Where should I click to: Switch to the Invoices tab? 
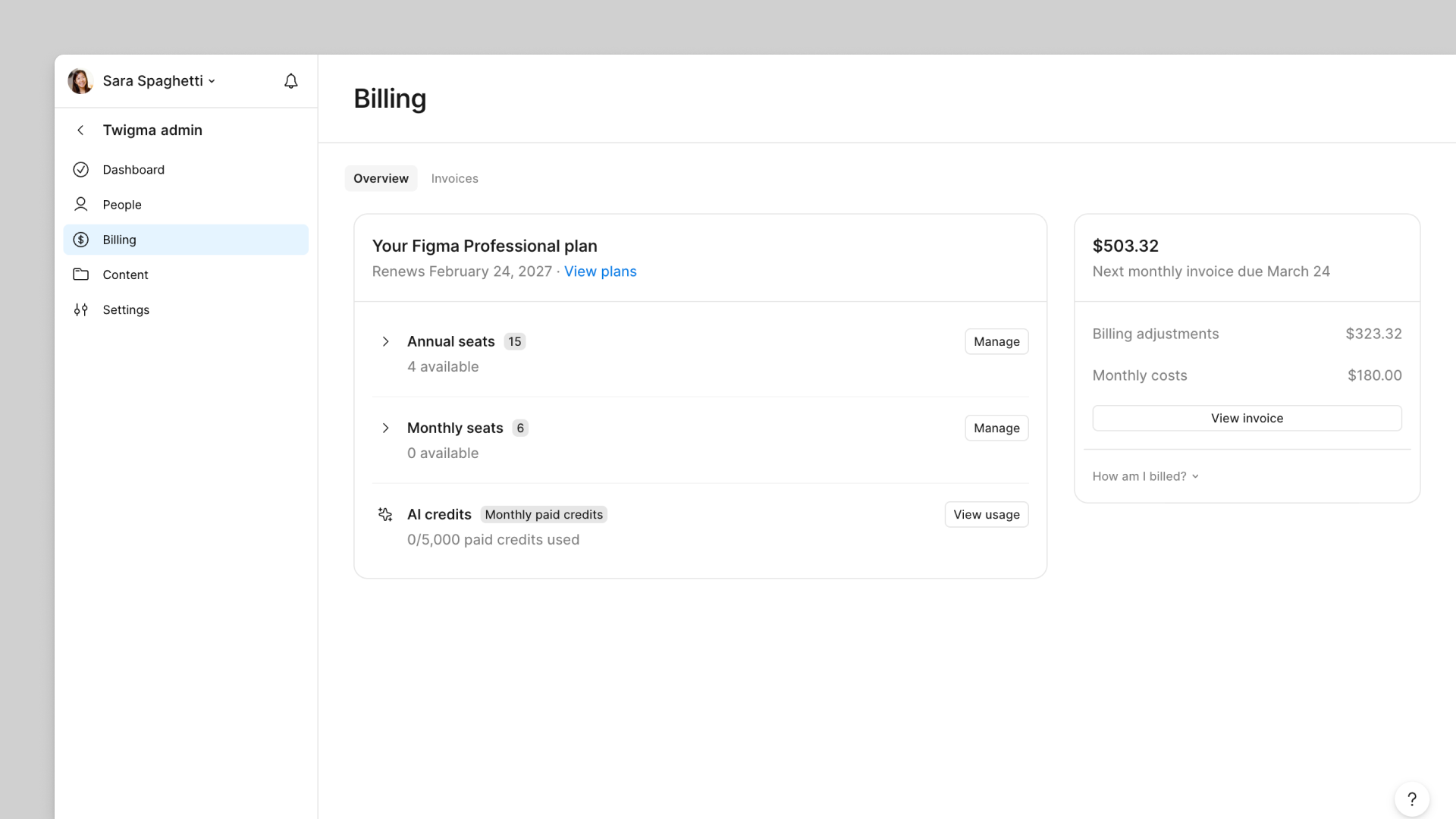pyautogui.click(x=454, y=178)
